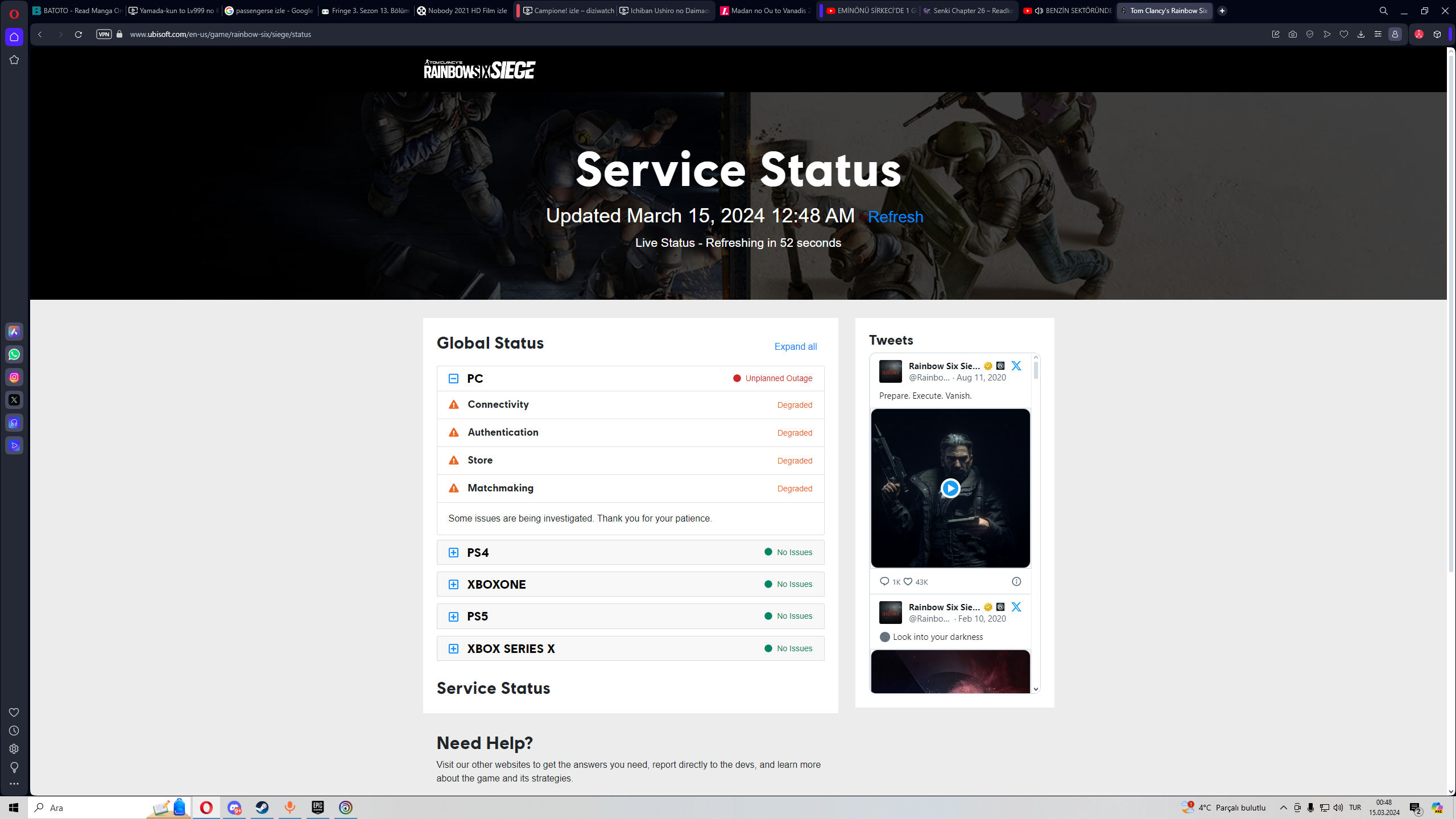Open WhatsApp in Opera sidebar
This screenshot has width=1456, height=819.
(x=14, y=354)
